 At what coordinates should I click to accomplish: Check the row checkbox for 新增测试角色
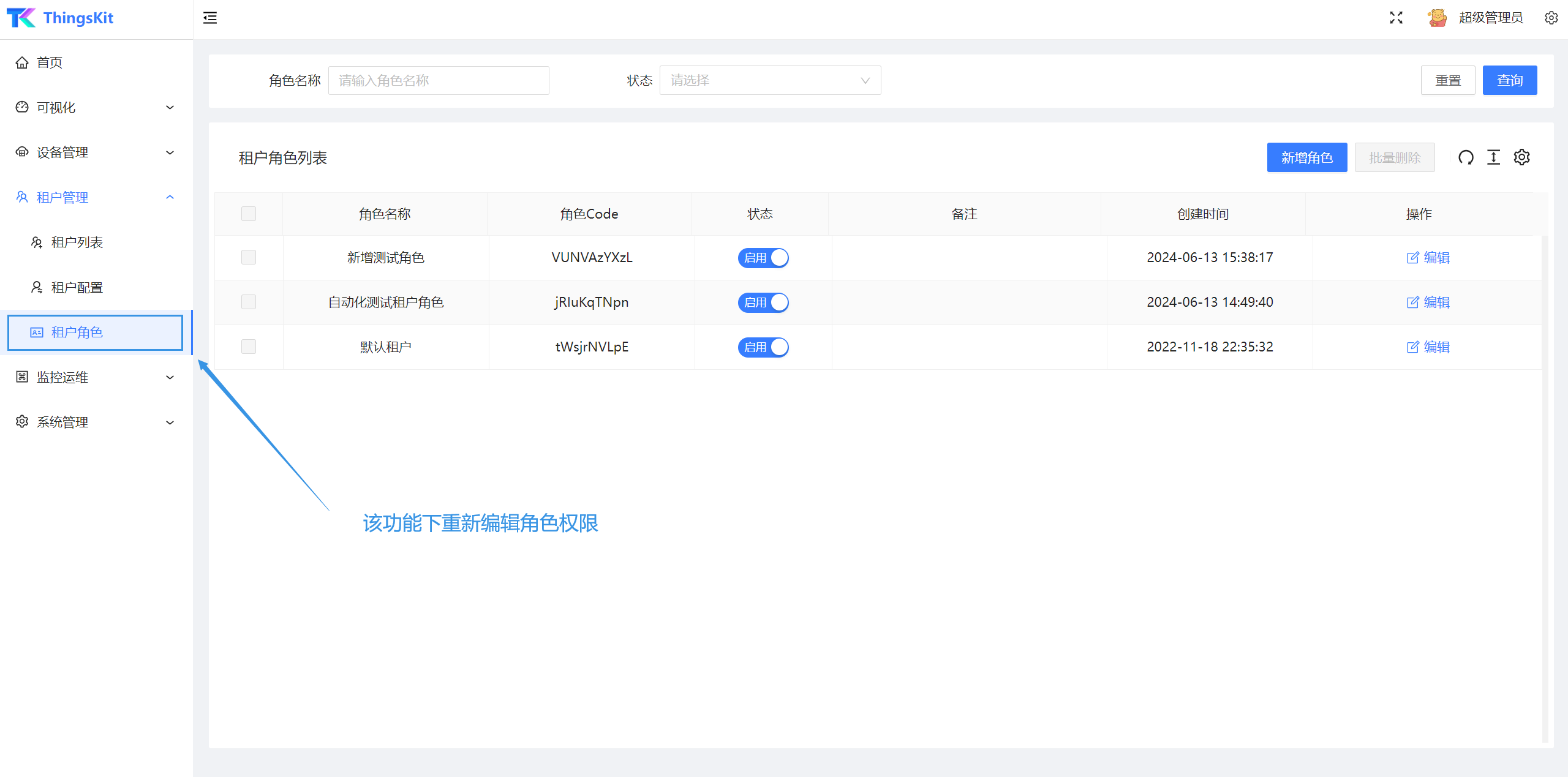pyautogui.click(x=249, y=257)
